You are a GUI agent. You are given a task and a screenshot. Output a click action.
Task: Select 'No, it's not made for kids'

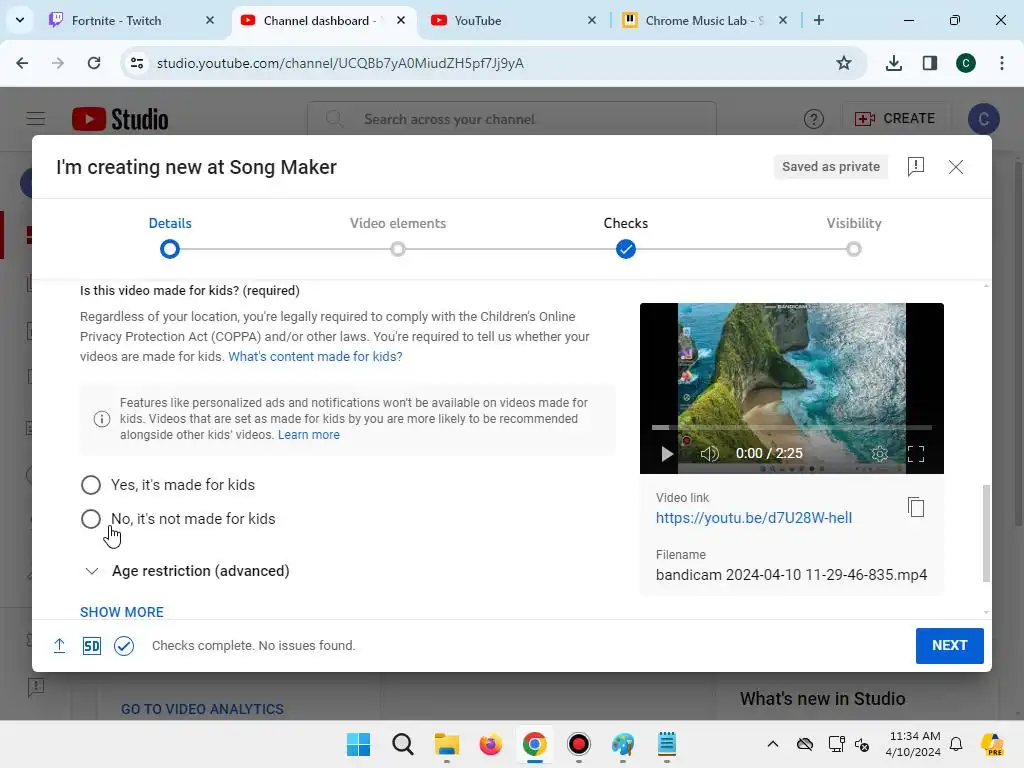click(x=91, y=519)
